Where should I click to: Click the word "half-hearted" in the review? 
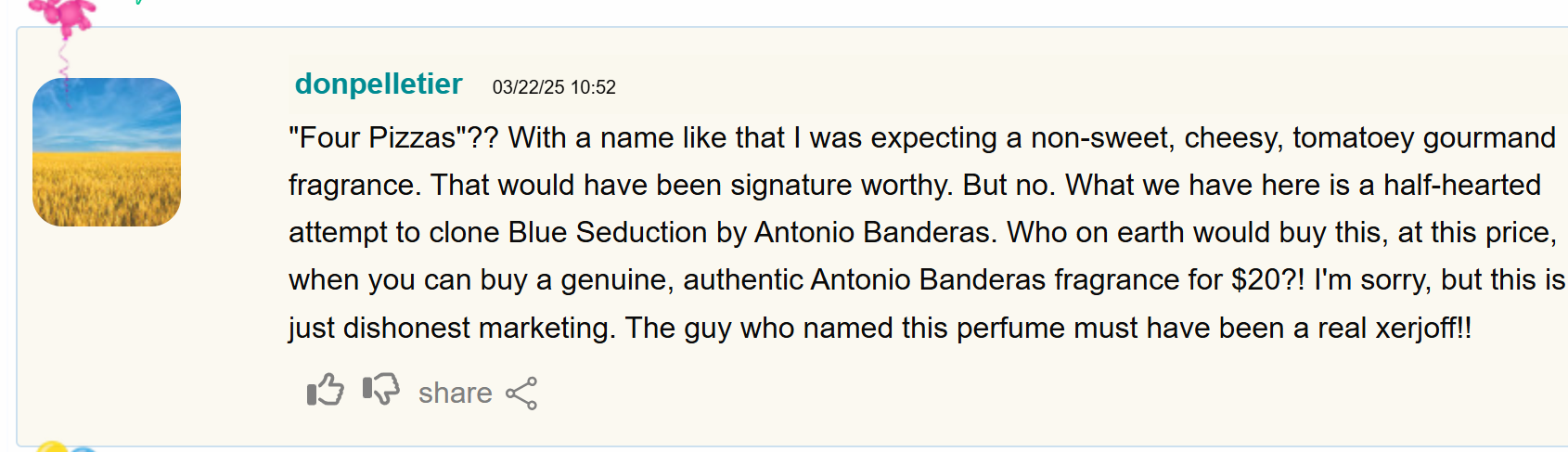coord(1461,186)
